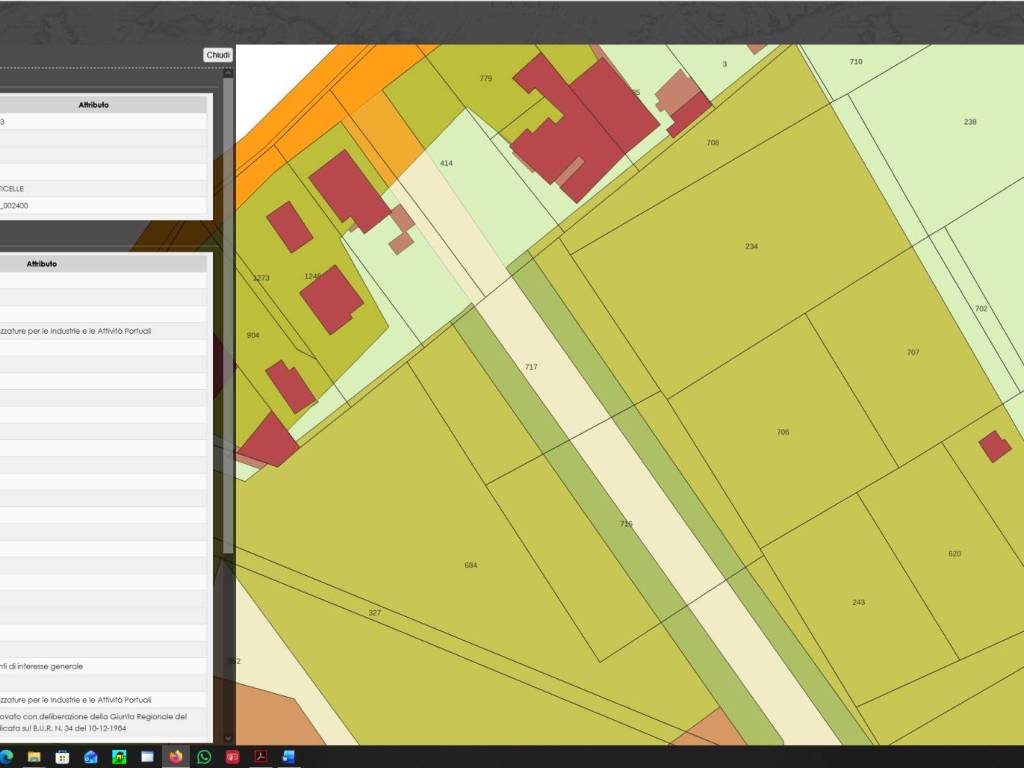The height and width of the screenshot is (768, 1024).
Task: Open WhatsApp from the taskbar
Action: (x=204, y=757)
